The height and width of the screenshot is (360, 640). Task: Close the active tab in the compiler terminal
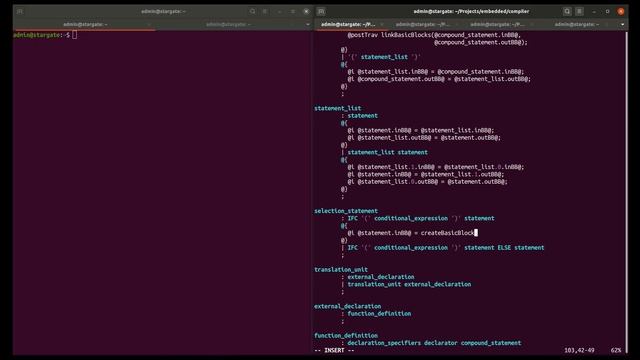tap(382, 24)
